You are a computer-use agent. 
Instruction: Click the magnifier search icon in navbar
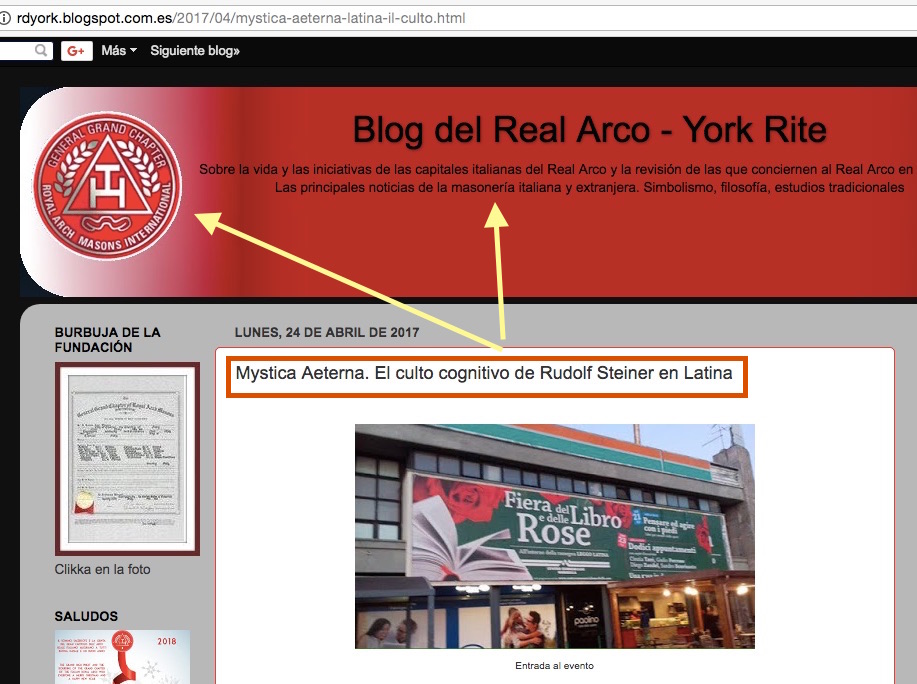[x=41, y=50]
